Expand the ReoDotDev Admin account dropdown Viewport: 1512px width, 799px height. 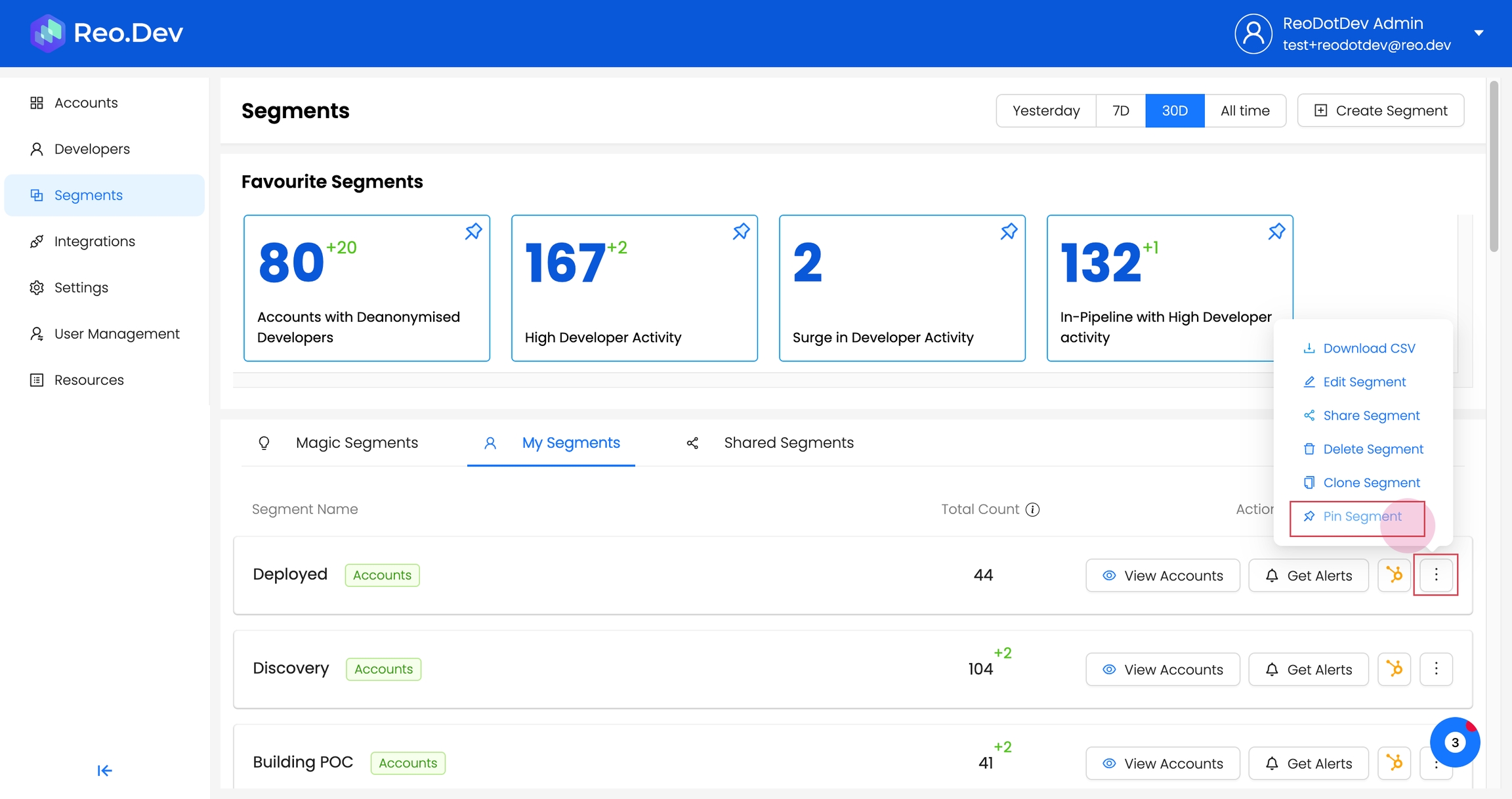(1479, 33)
